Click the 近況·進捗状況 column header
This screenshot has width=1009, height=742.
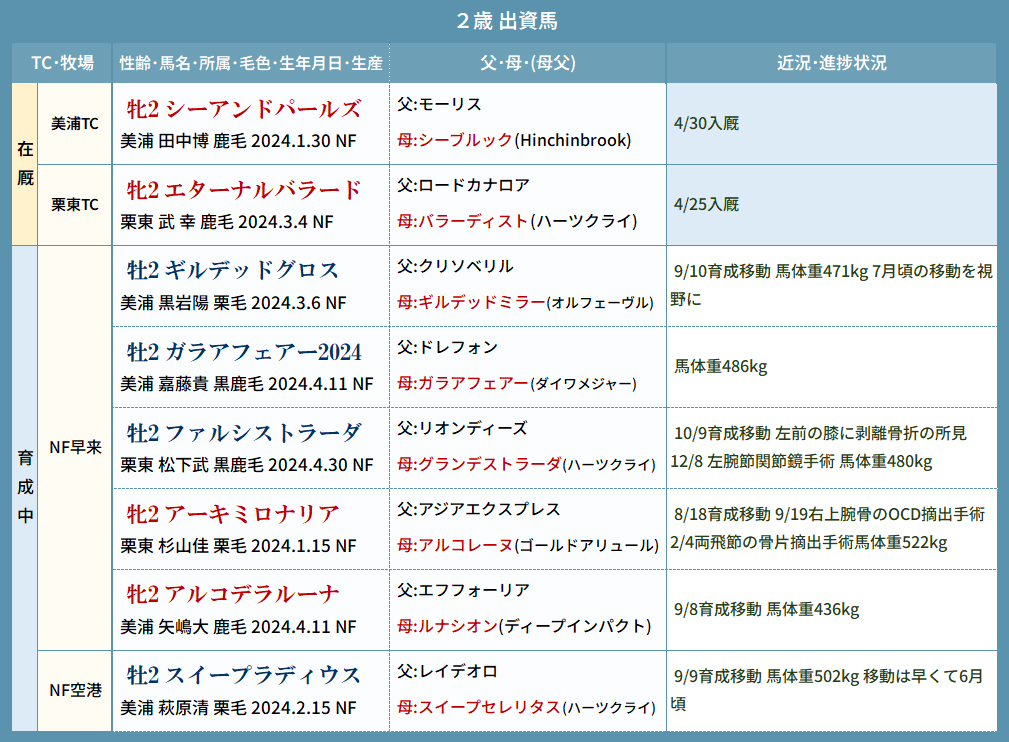pos(831,63)
